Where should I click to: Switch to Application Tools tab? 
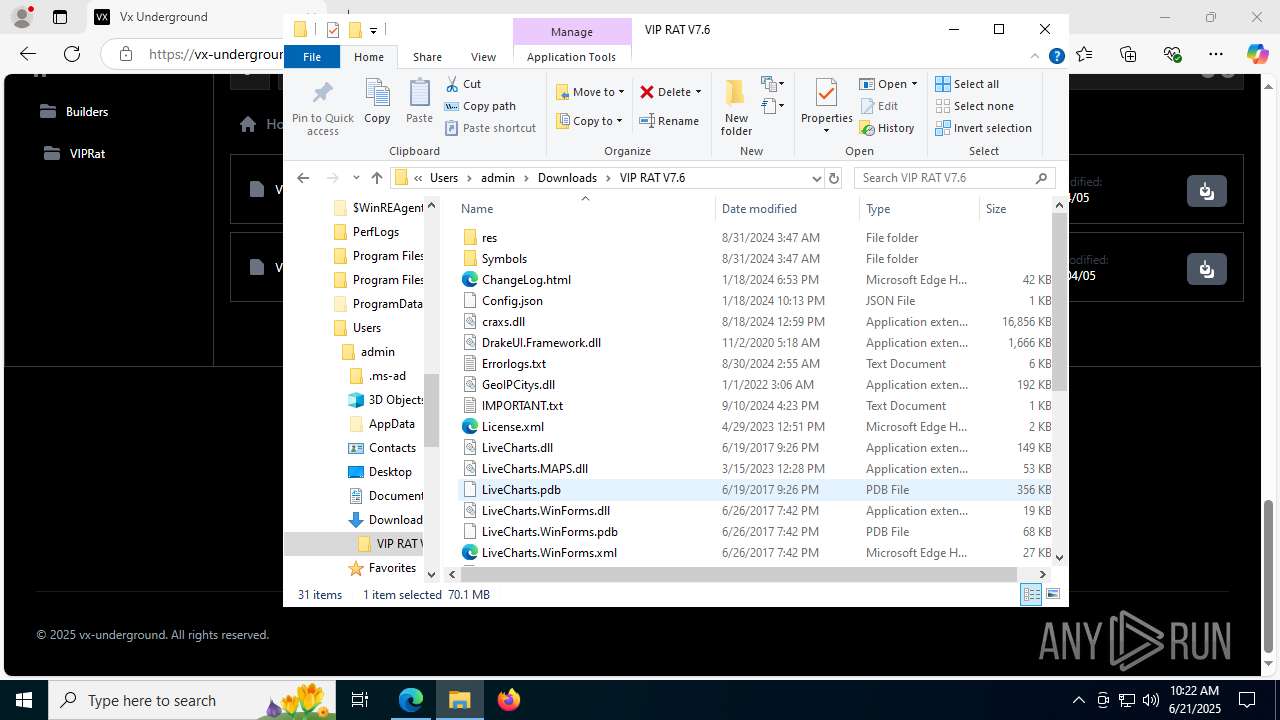click(x=571, y=57)
